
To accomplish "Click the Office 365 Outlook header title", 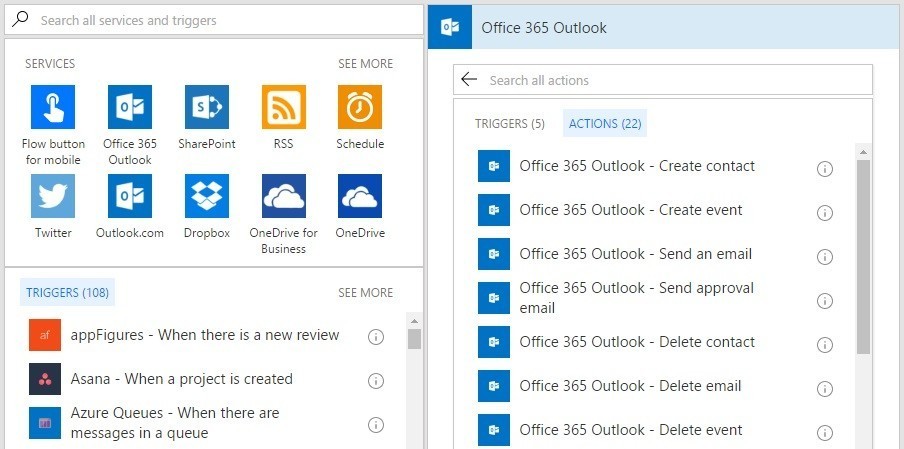I will [544, 28].
